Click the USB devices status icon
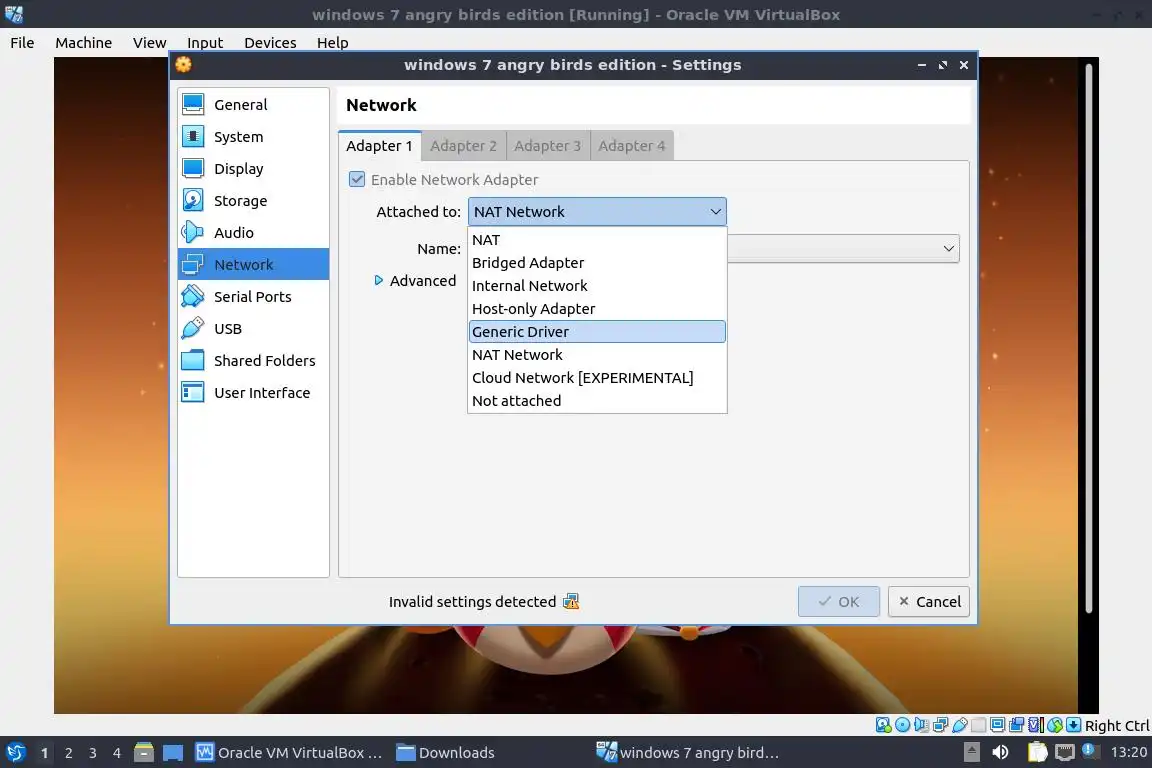Screen dimensions: 1152x768 click(x=960, y=725)
